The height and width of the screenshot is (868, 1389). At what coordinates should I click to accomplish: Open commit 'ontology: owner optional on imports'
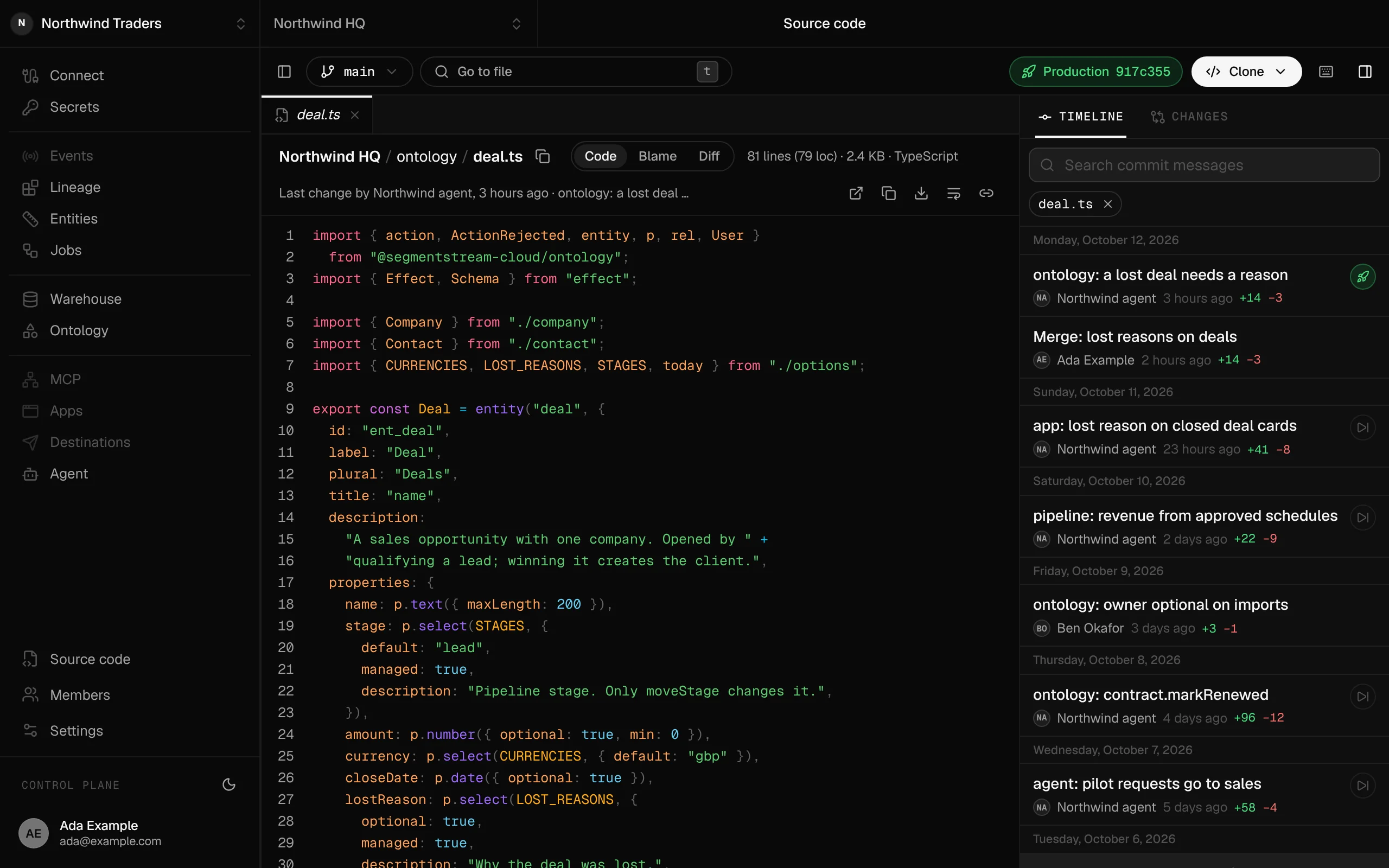pos(1204,615)
